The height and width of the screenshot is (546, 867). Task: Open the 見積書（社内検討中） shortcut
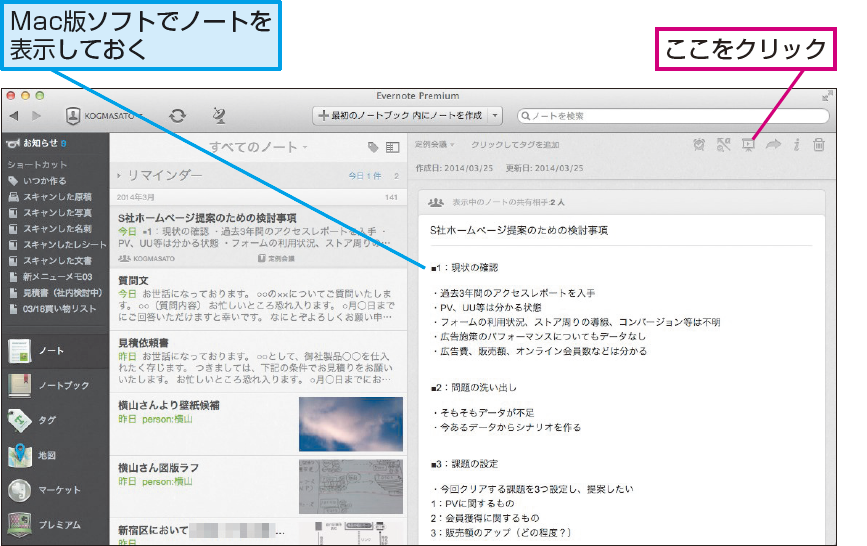tap(55, 293)
